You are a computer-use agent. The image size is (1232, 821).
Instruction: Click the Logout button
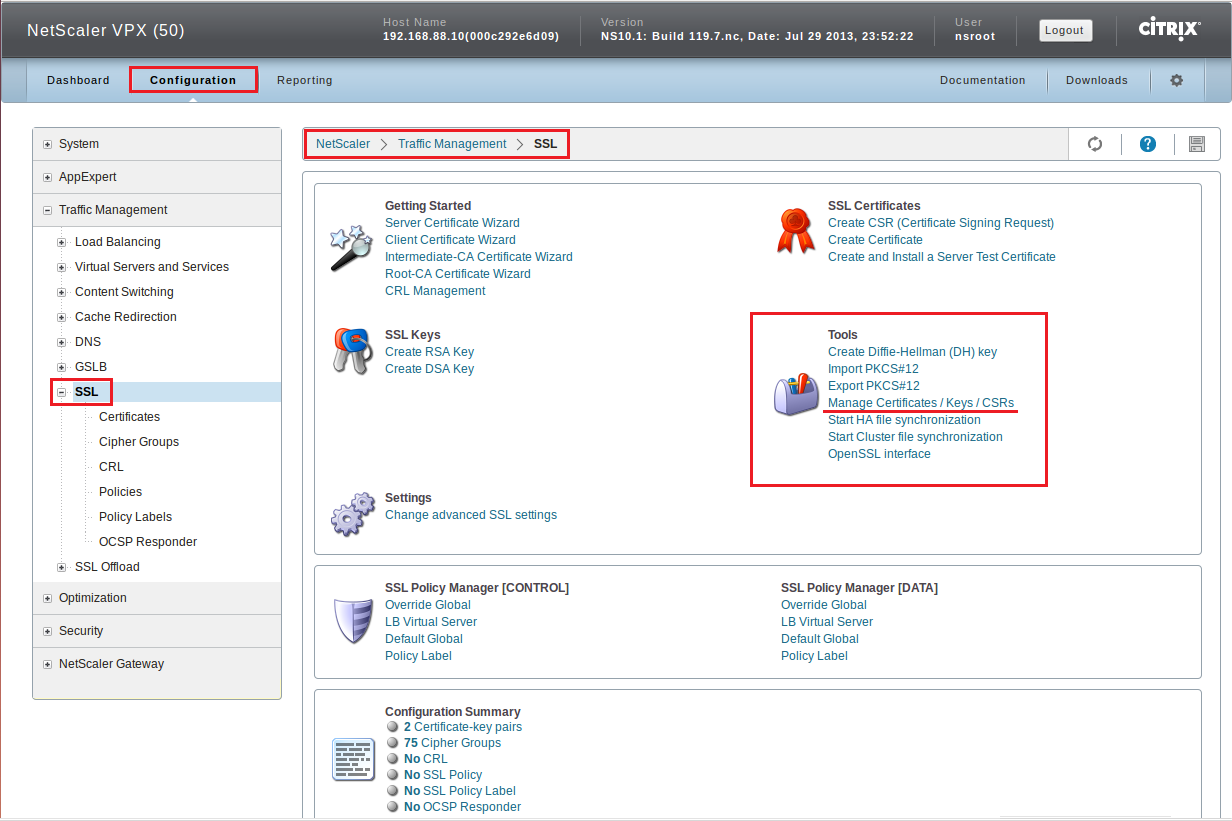(x=1064, y=30)
